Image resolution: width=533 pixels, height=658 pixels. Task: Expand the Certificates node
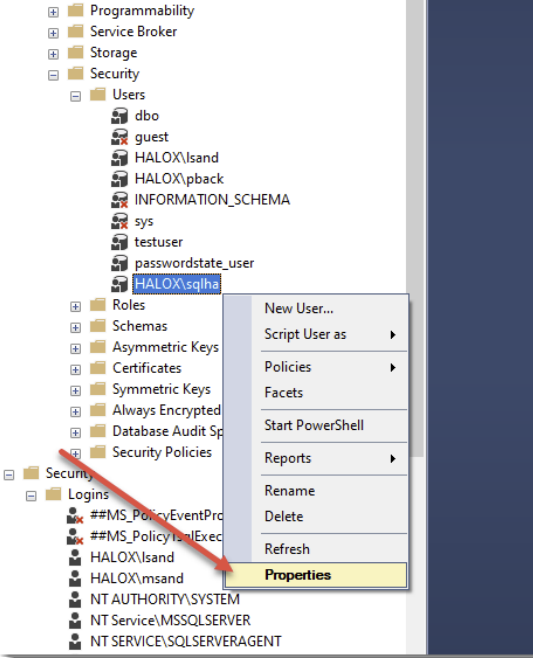click(x=76, y=370)
